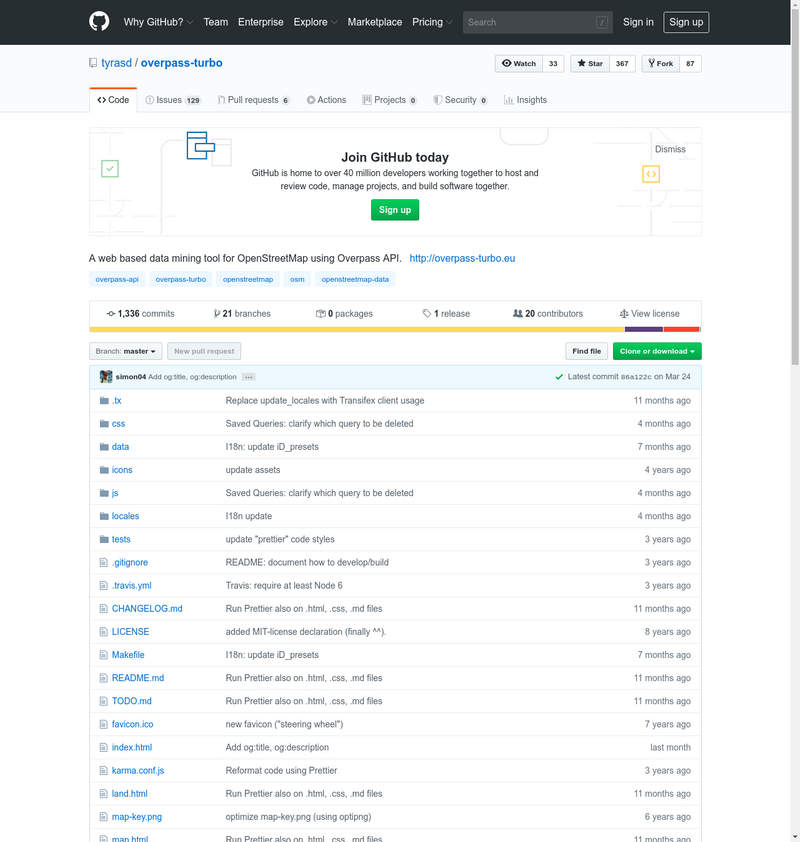Click the GitHub Octocat logo

(99, 22)
